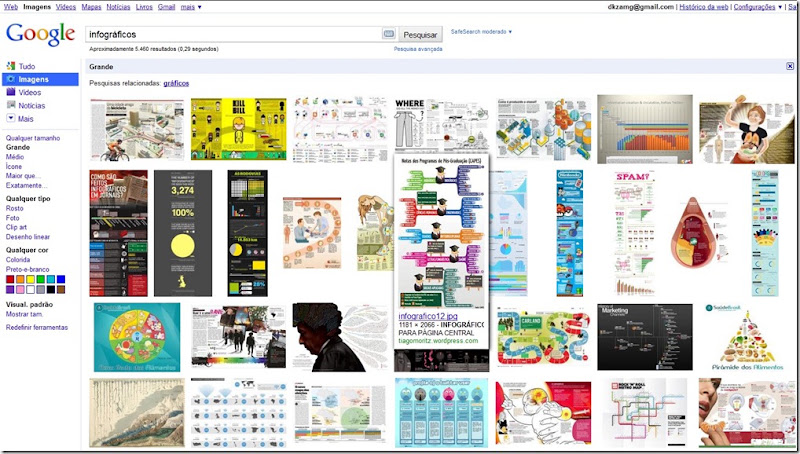This screenshot has width=800, height=454.
Task: Open the Pirâmide dos Alimentos thumbnail
Action: point(747,337)
